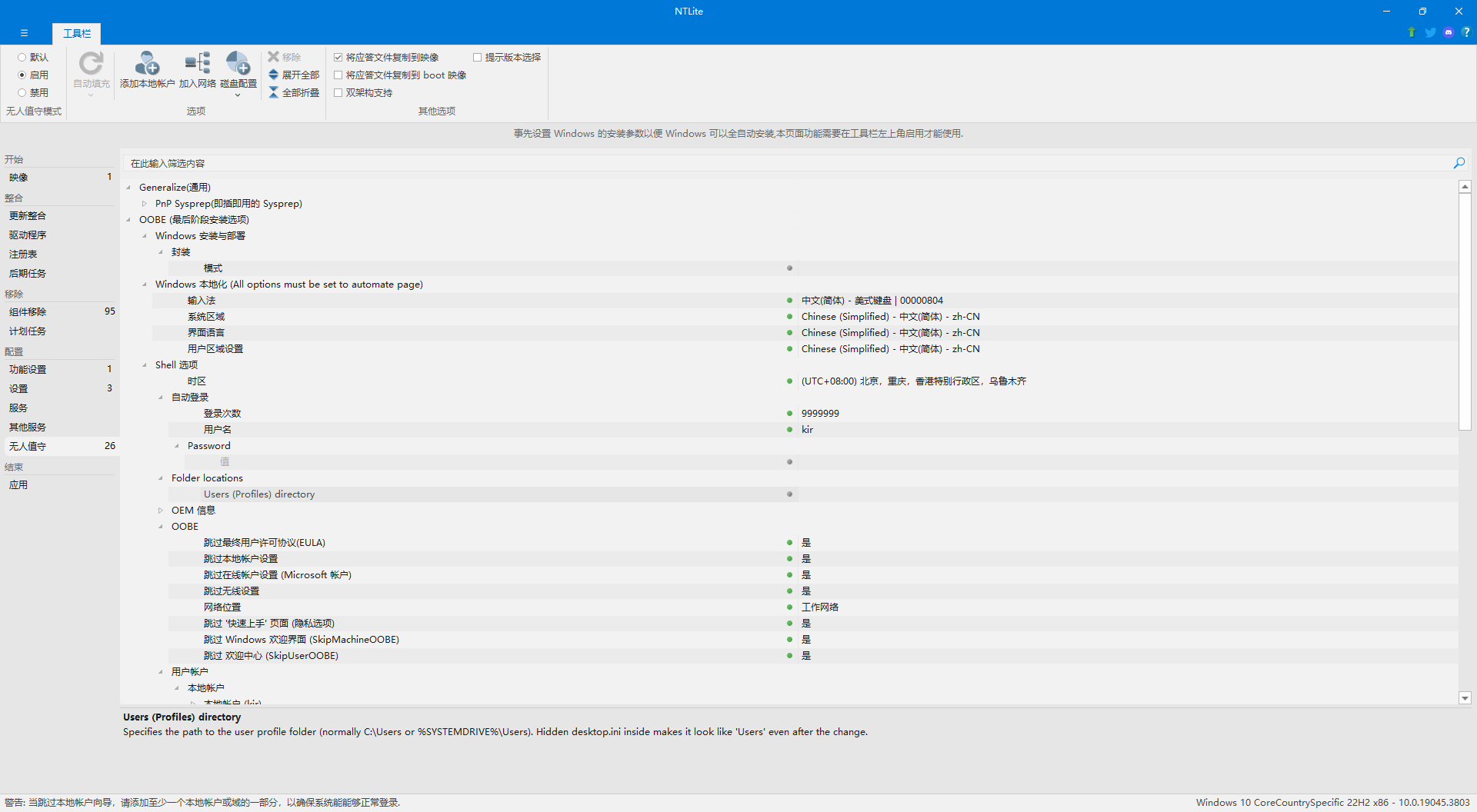Enable 提示版本选择 checkbox

(x=477, y=57)
